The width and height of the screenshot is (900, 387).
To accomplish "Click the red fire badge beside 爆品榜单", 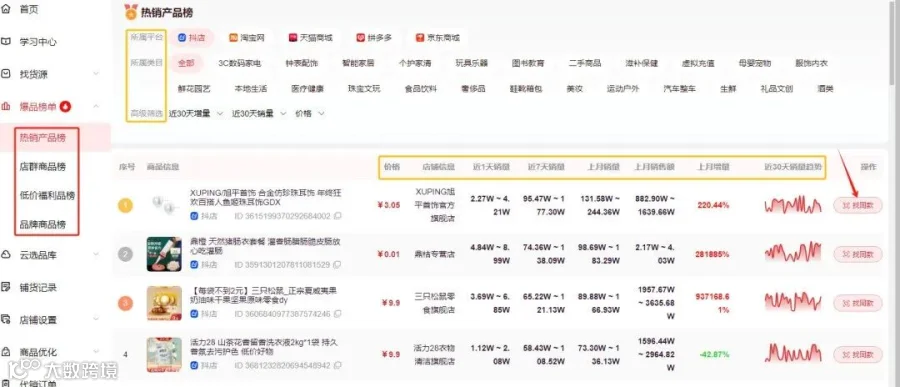I will [x=65, y=106].
